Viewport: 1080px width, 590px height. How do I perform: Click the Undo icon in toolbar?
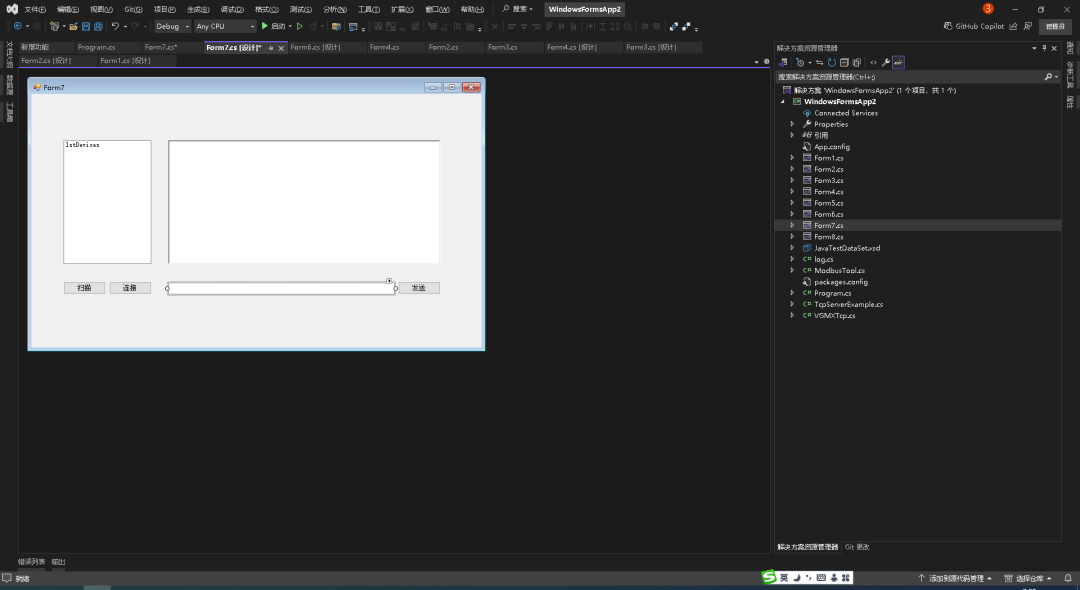click(x=115, y=26)
